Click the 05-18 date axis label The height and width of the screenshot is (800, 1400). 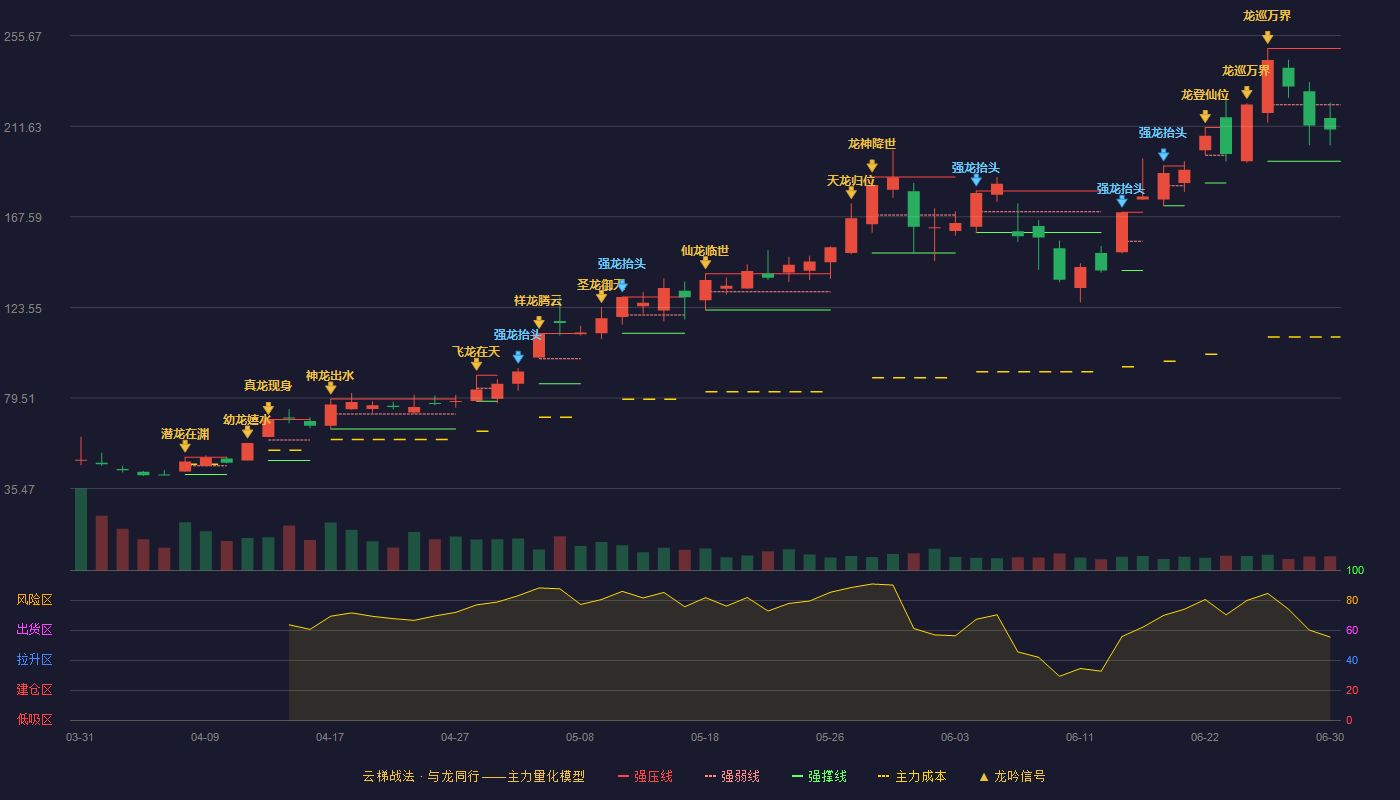pos(705,737)
